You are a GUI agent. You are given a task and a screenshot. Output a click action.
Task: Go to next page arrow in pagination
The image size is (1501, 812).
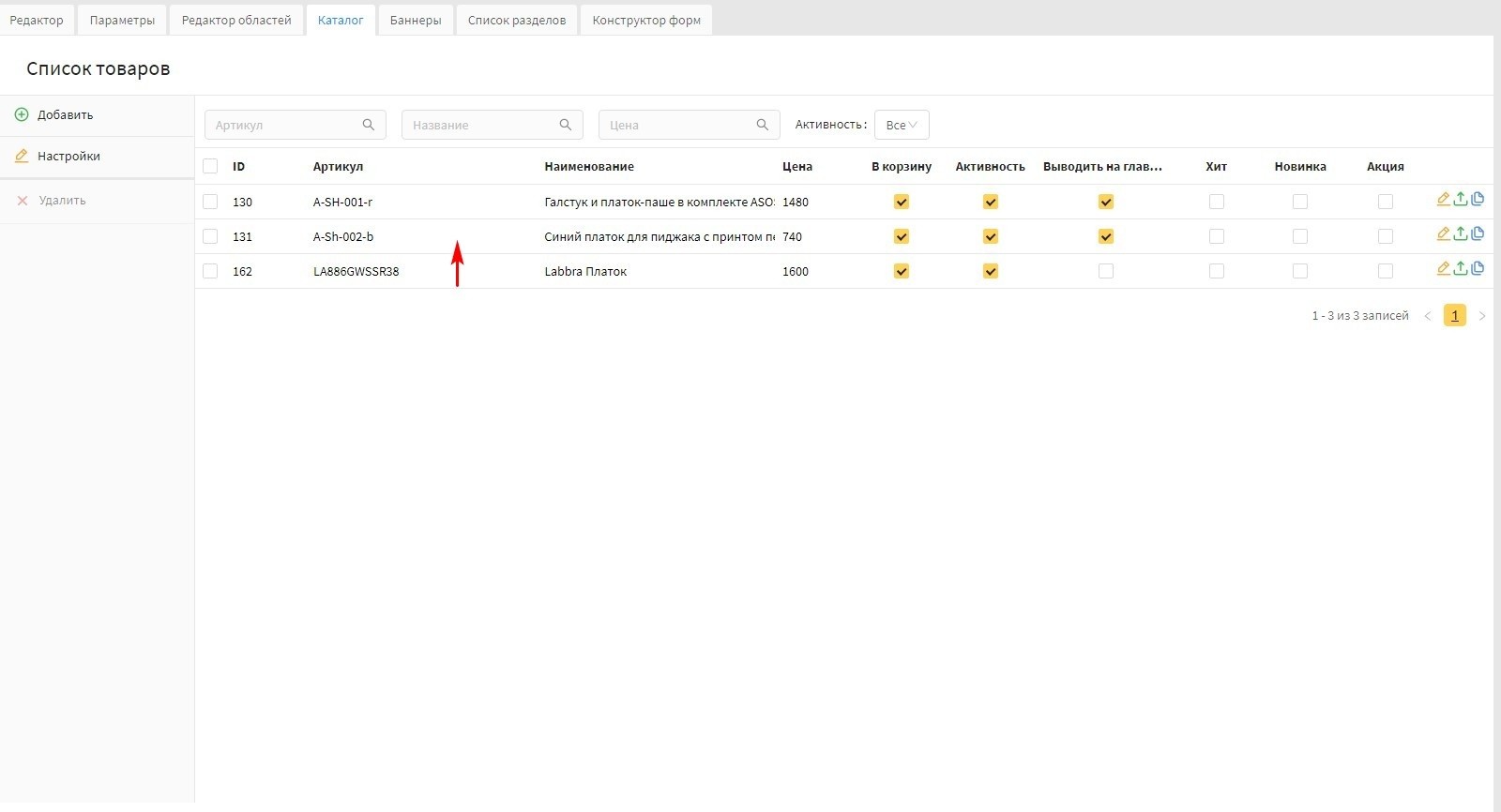(x=1482, y=316)
